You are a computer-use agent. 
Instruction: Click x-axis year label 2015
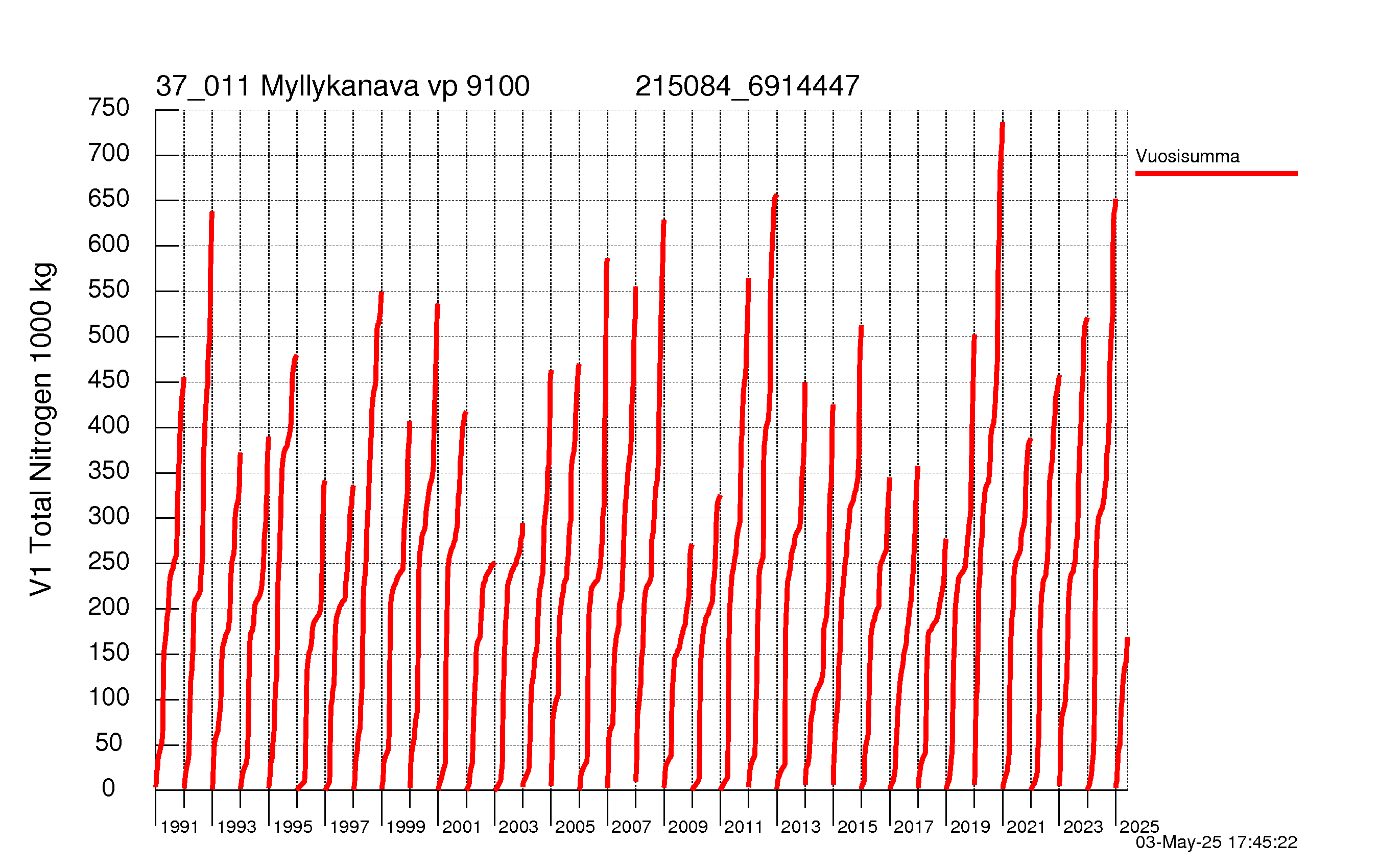point(858,827)
